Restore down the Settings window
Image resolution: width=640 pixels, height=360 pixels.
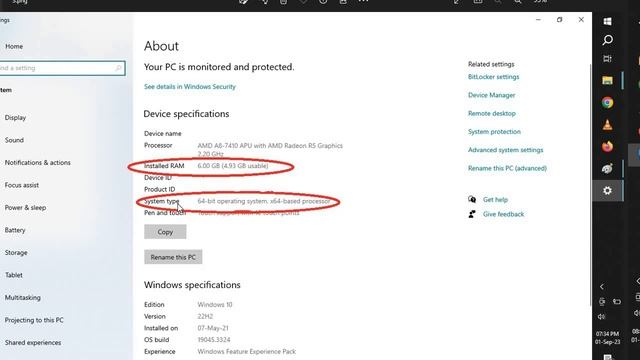(560, 20)
